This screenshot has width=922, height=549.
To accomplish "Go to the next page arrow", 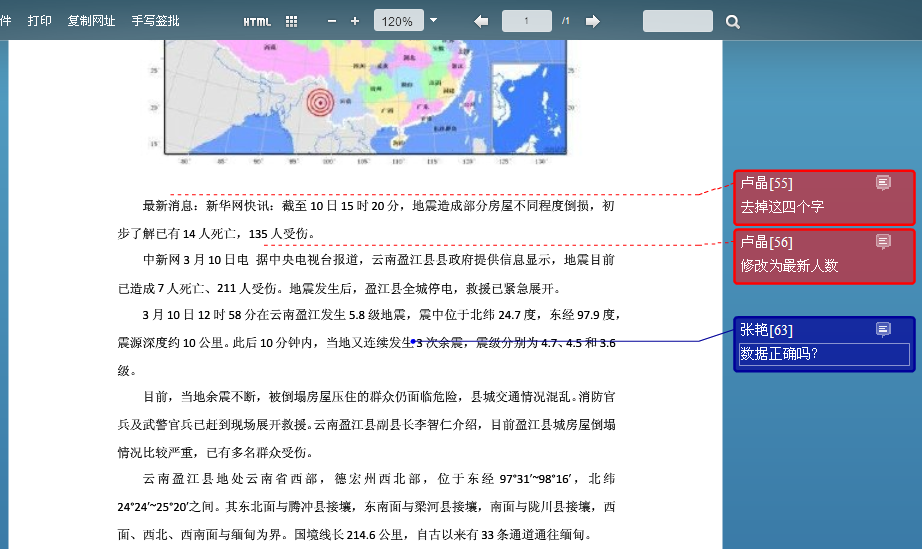I will pos(593,21).
